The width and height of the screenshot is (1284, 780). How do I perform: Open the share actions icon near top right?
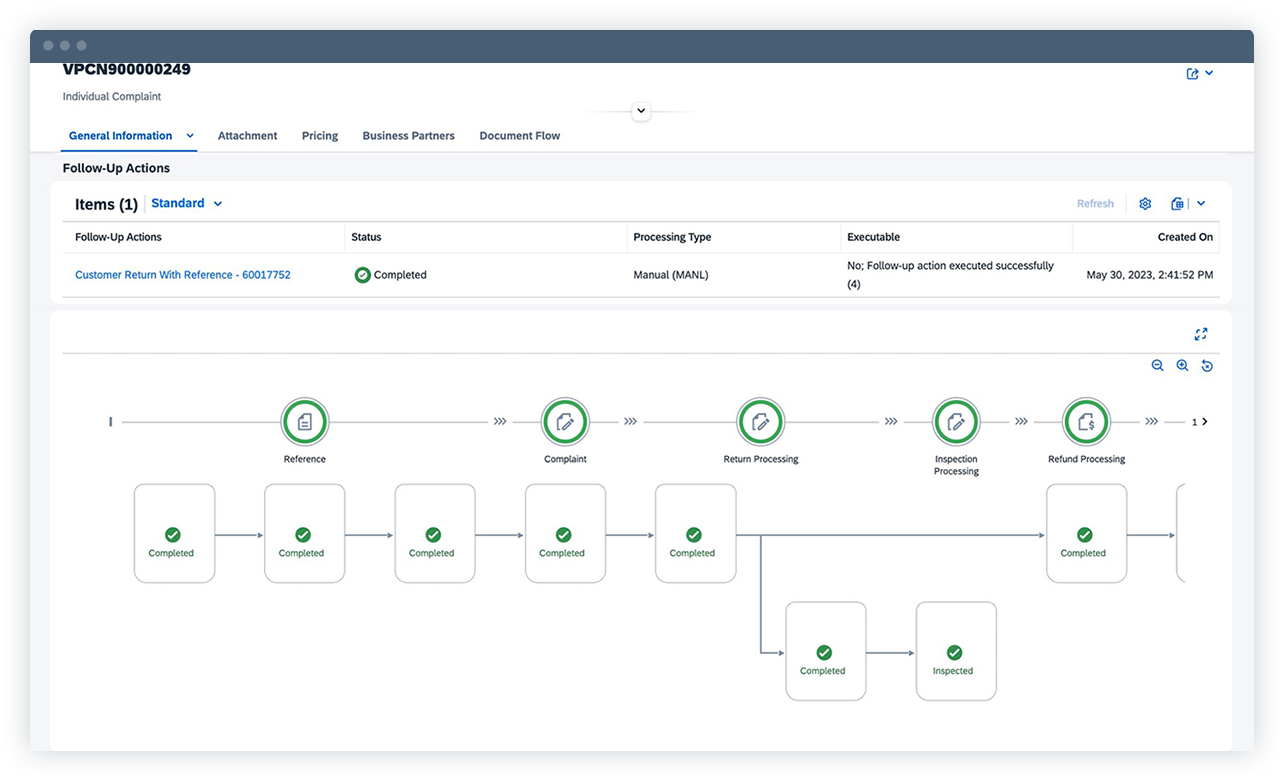1193,73
